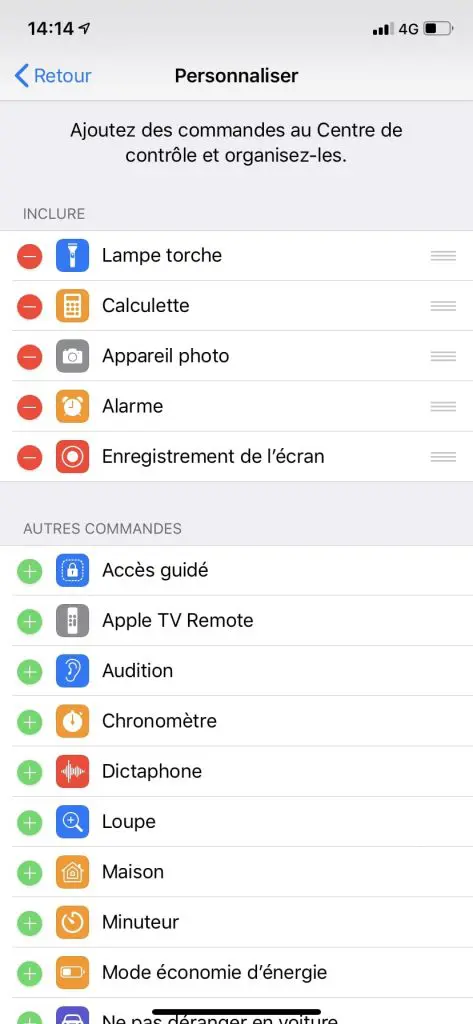This screenshot has width=473, height=1024.
Task: Remove Enregistrement de l'écran with minus button
Action: click(x=29, y=457)
